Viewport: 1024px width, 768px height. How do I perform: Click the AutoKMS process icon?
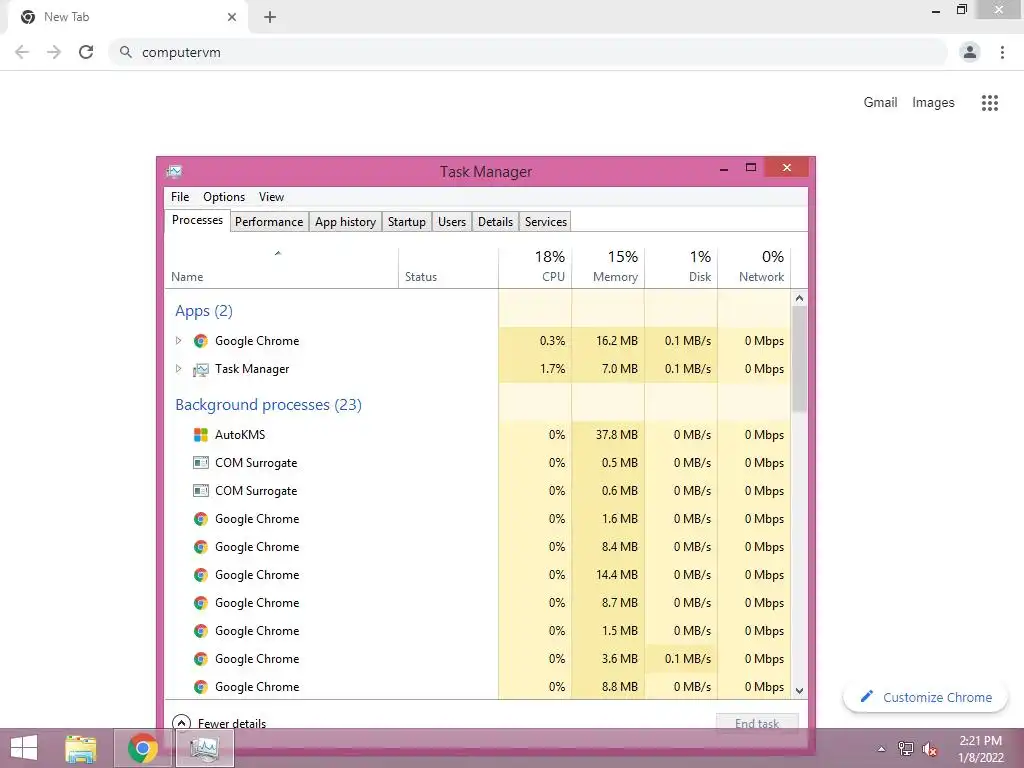[200, 435]
